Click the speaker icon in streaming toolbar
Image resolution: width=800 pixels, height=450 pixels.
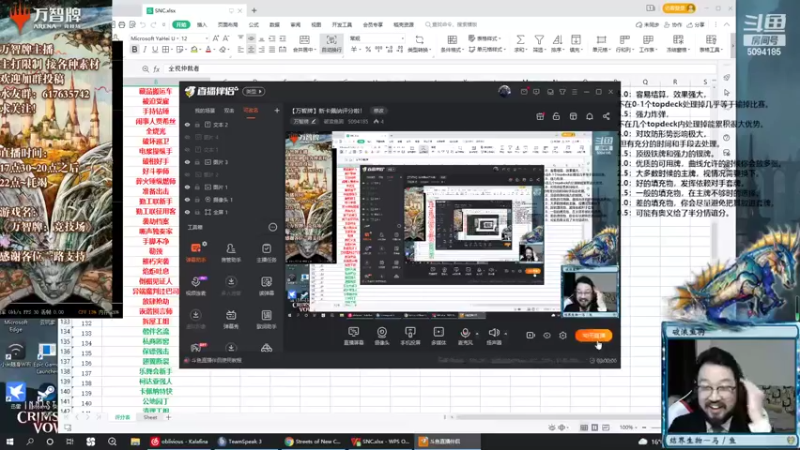(493, 333)
